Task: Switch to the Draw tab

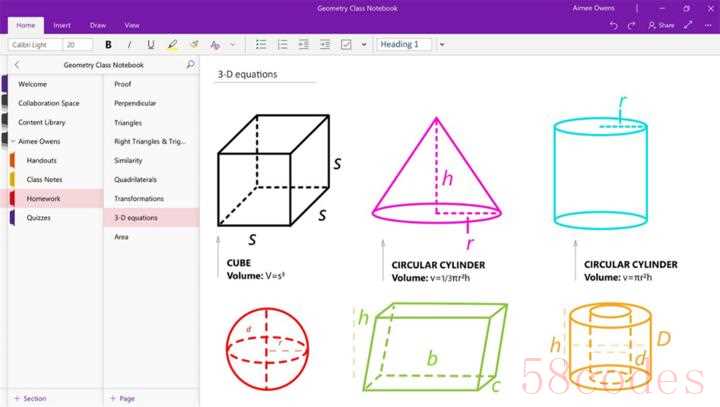Action: 98,25
